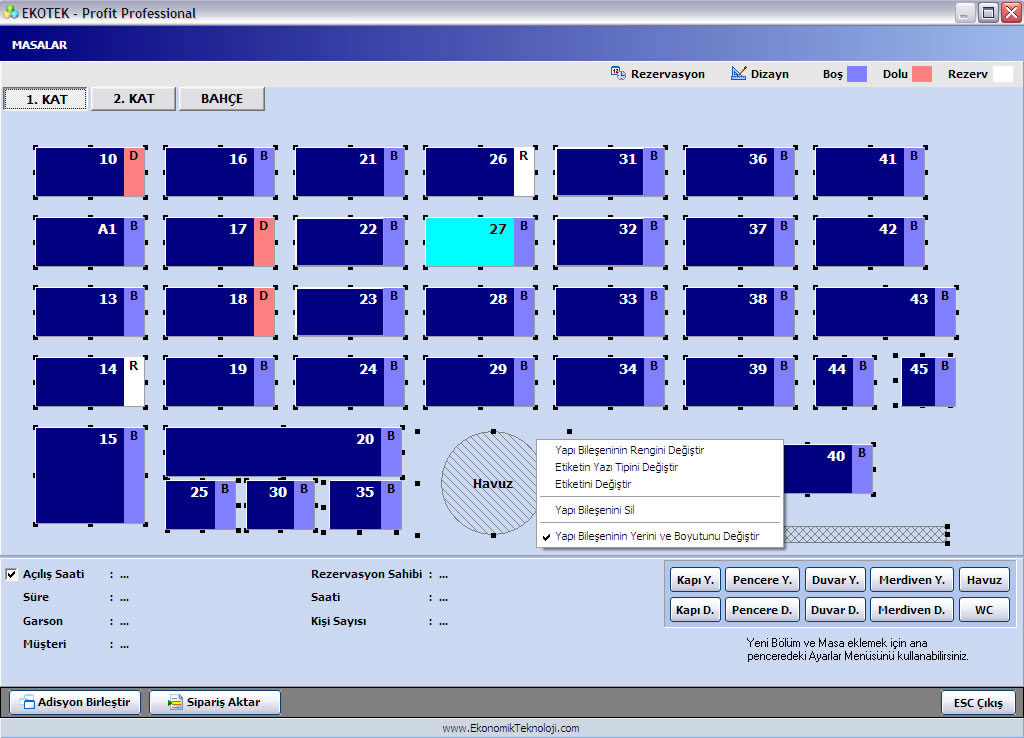Viewport: 1024px width, 738px height.
Task: Add a Duvar Y. wall component
Action: (x=835, y=580)
